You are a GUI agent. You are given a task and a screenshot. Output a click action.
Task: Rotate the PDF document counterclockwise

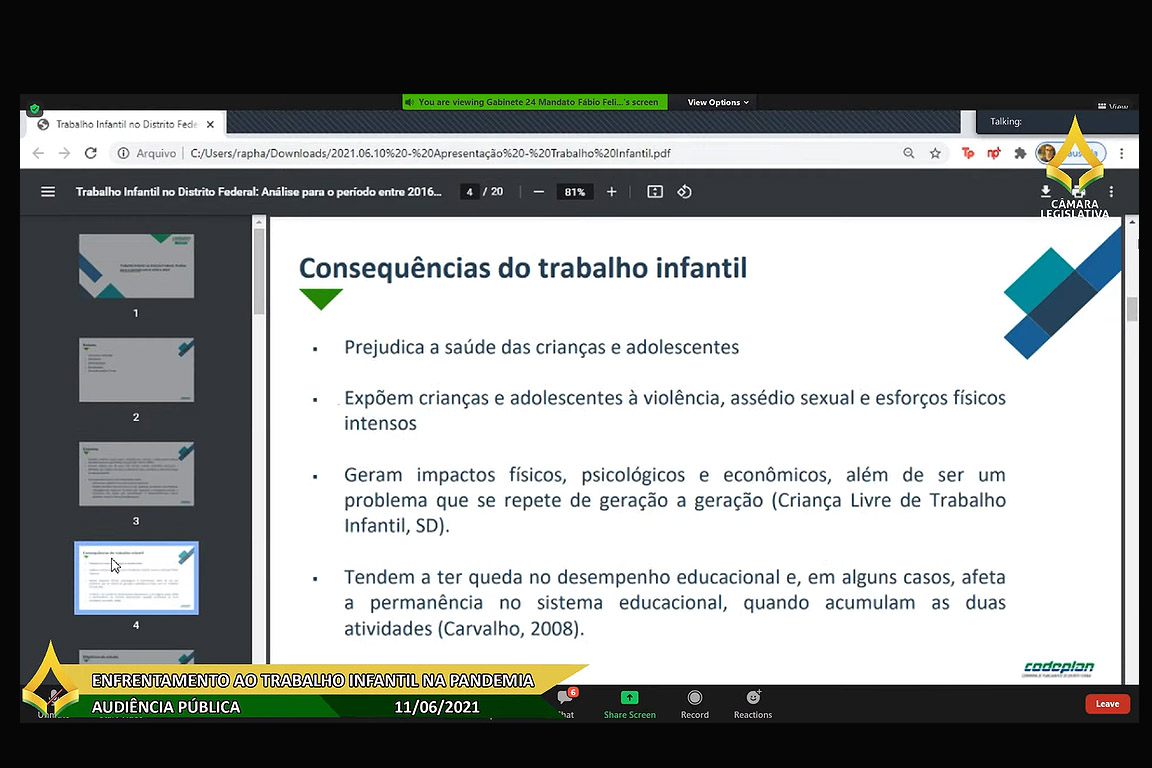click(685, 192)
